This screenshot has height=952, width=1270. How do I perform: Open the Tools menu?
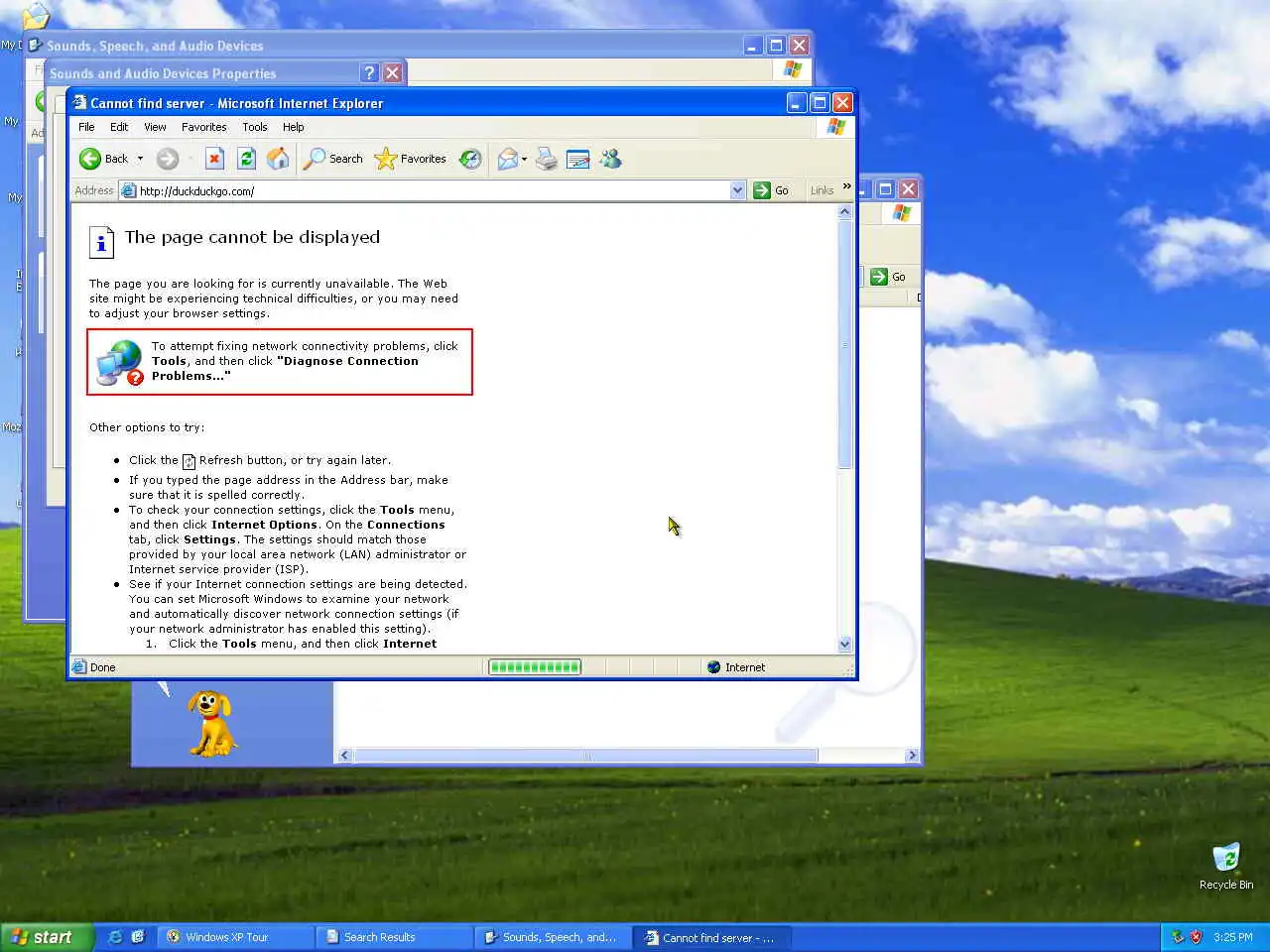pyautogui.click(x=255, y=127)
